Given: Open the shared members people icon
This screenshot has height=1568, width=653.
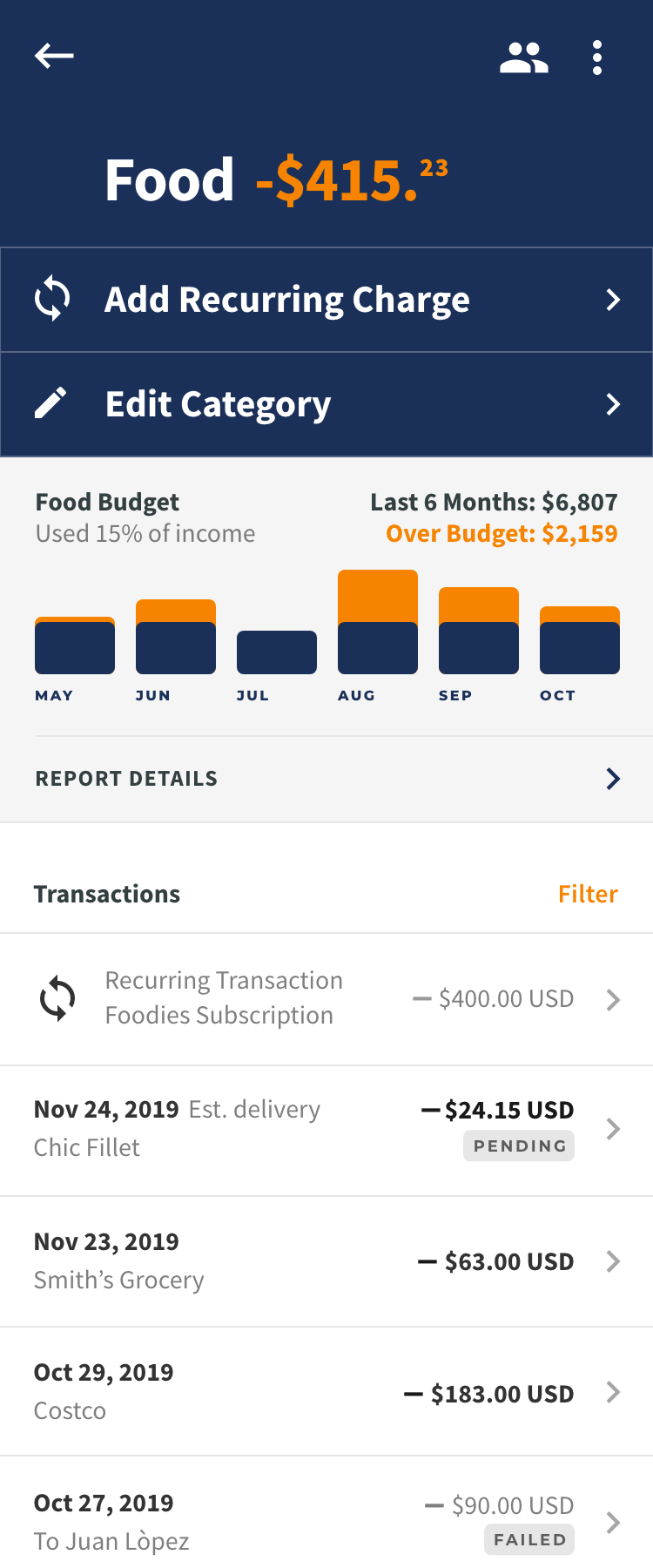Looking at the screenshot, I should [523, 58].
